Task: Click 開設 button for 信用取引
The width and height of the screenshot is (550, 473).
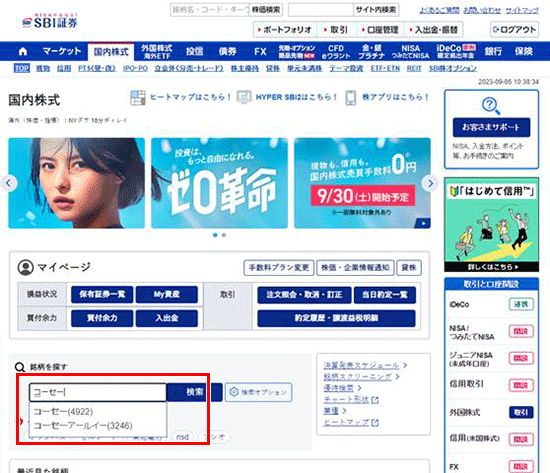Action: (x=521, y=385)
